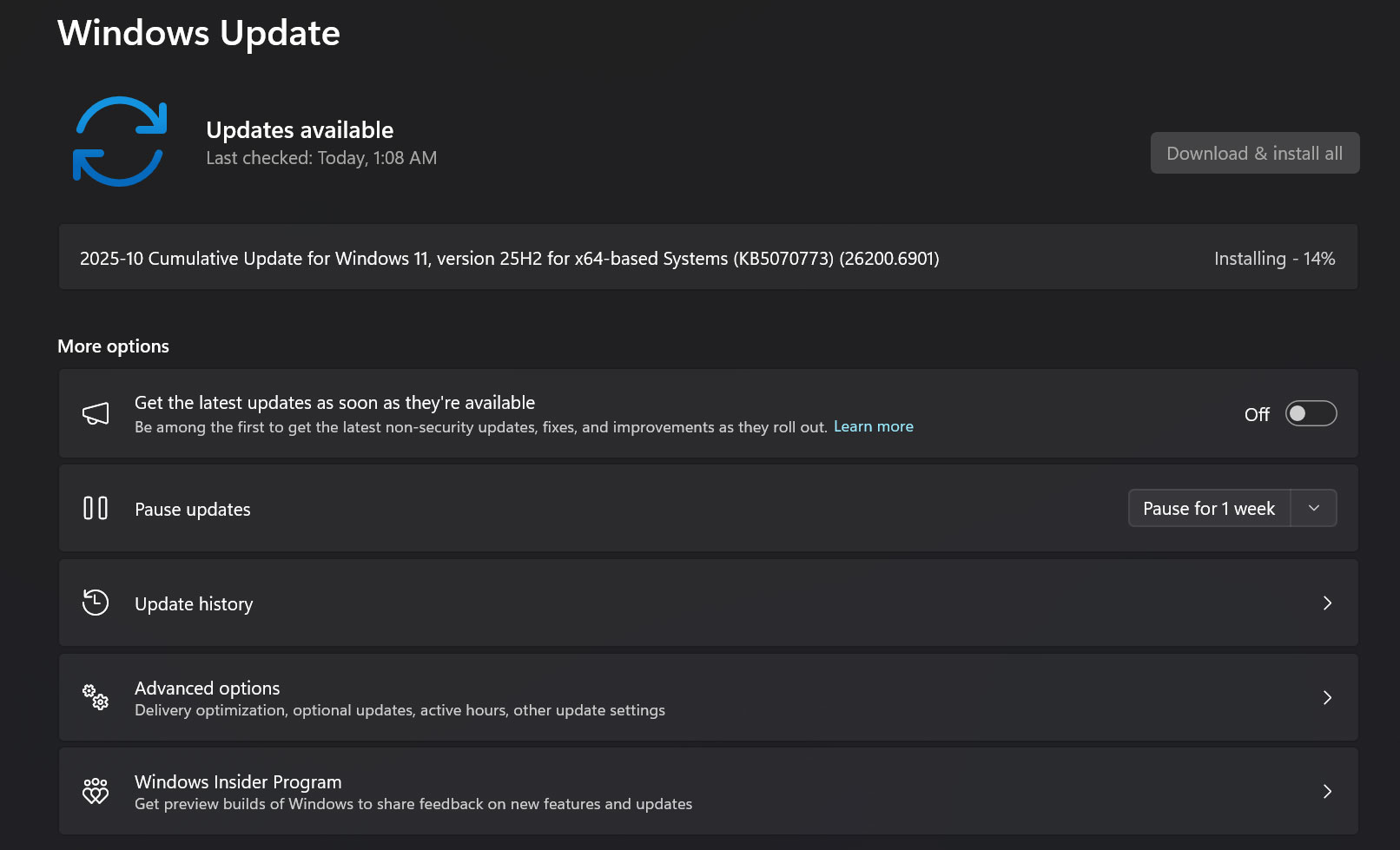Image resolution: width=1400 pixels, height=850 pixels.
Task: Follow the Learn more link
Action: (x=873, y=426)
